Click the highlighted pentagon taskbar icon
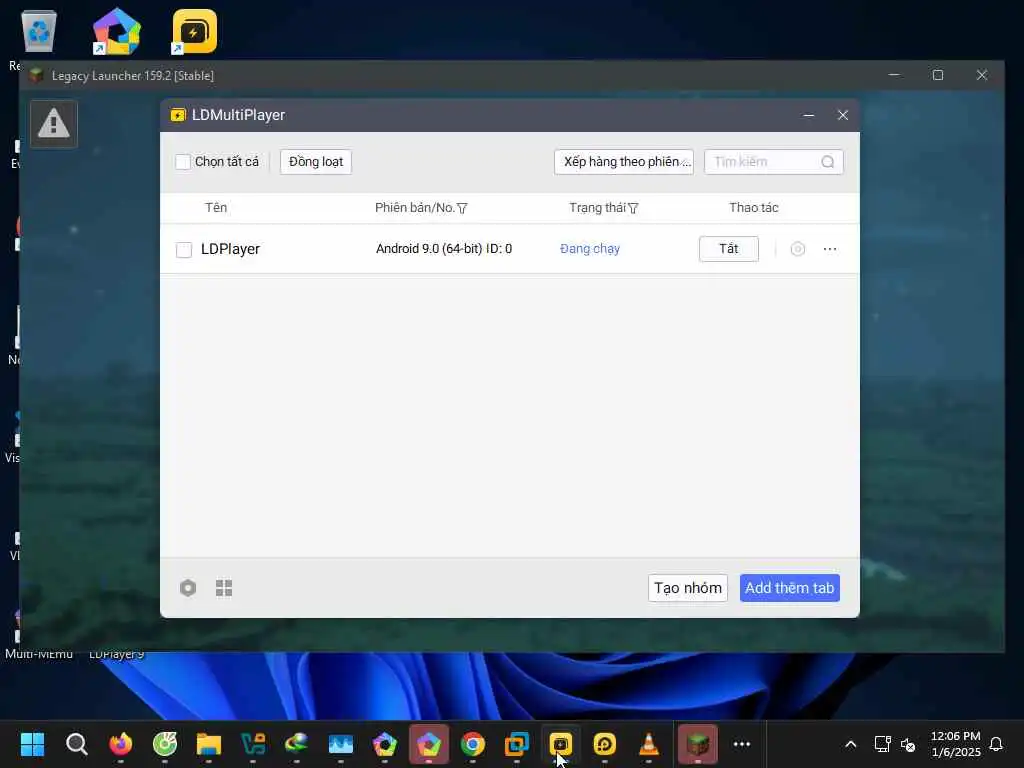Viewport: 1024px width, 768px height. click(429, 744)
